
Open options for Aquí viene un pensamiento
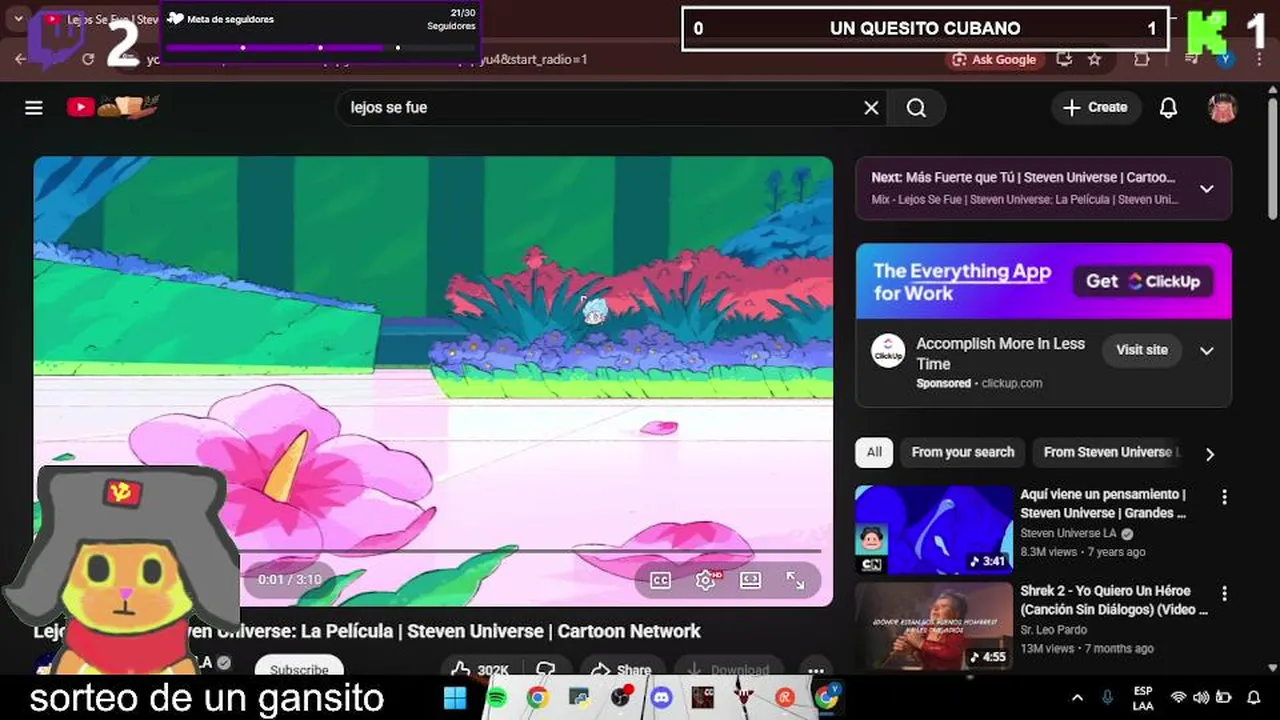click(x=1224, y=497)
